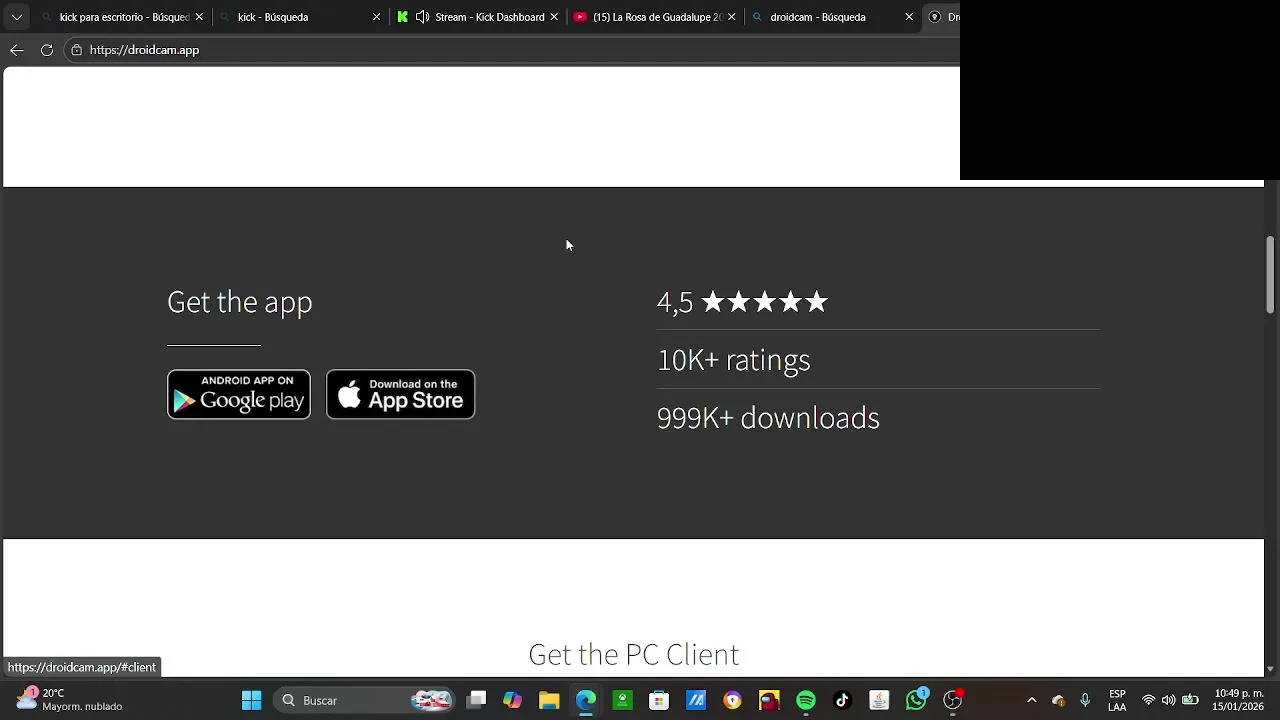This screenshot has height=720, width=1280.
Task: Click the 'Get the app' heading
Action: point(240,302)
